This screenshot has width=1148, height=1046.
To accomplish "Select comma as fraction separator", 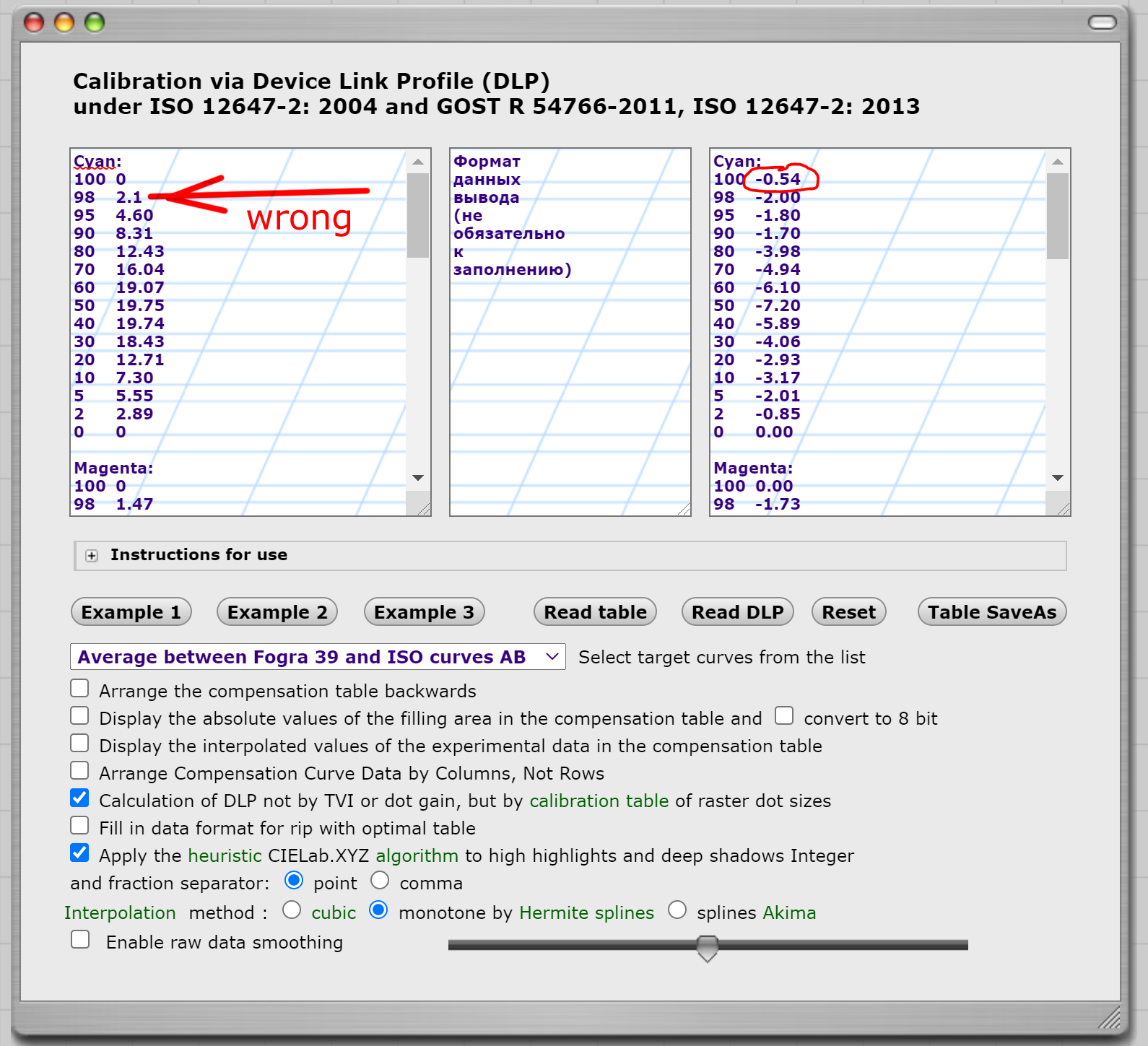I will click(x=380, y=881).
